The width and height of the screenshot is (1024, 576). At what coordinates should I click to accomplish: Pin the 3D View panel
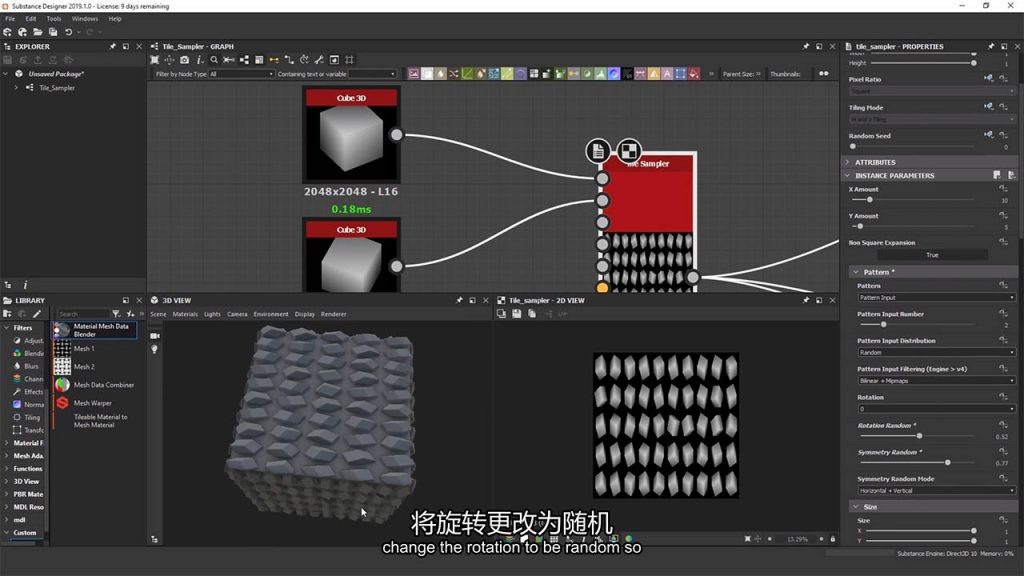[x=460, y=300]
